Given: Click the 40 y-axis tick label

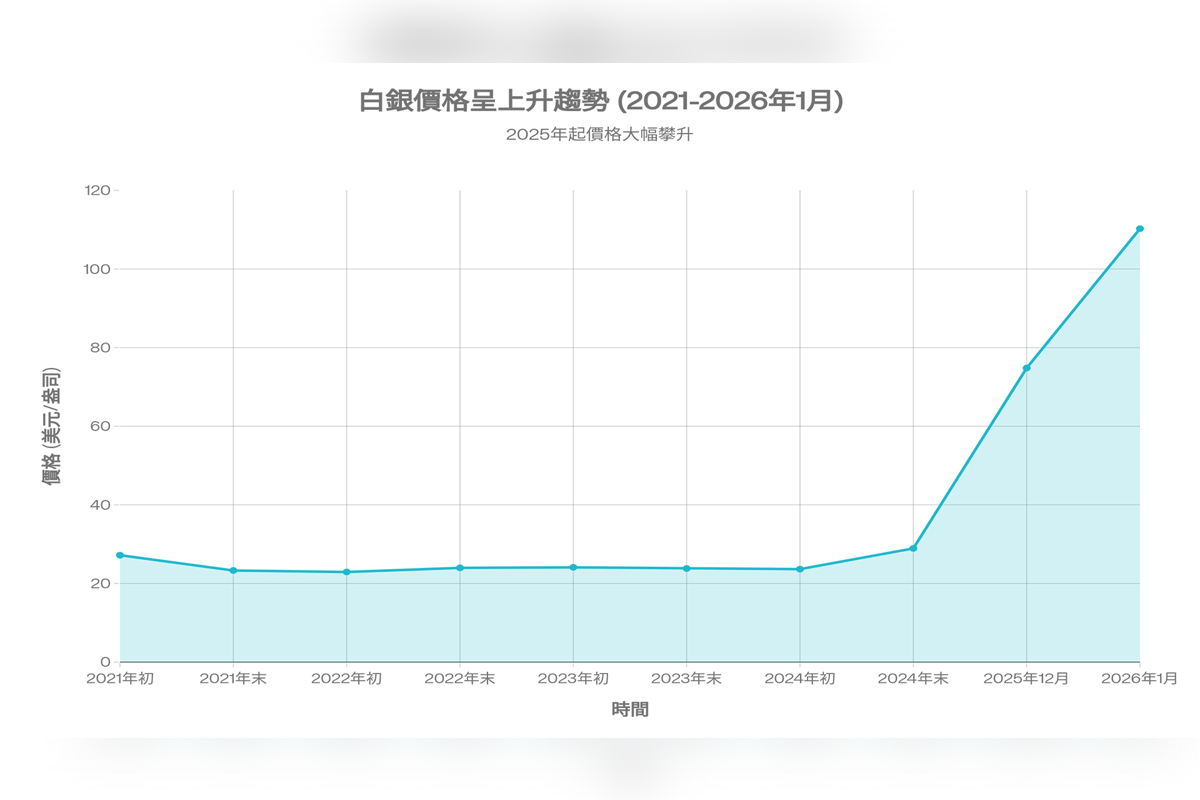Looking at the screenshot, I should pyautogui.click(x=102, y=505).
